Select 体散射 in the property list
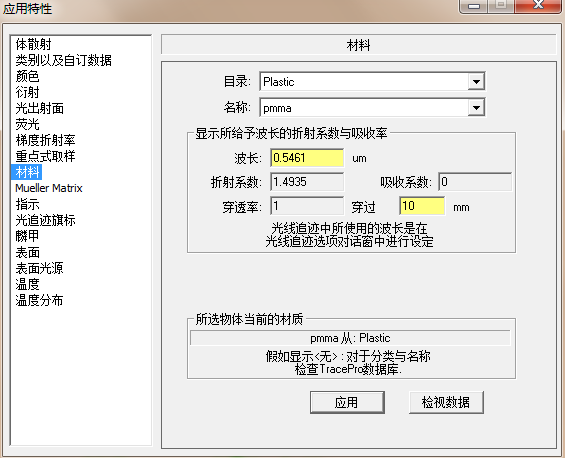Image resolution: width=565 pixels, height=458 pixels. coord(34,44)
